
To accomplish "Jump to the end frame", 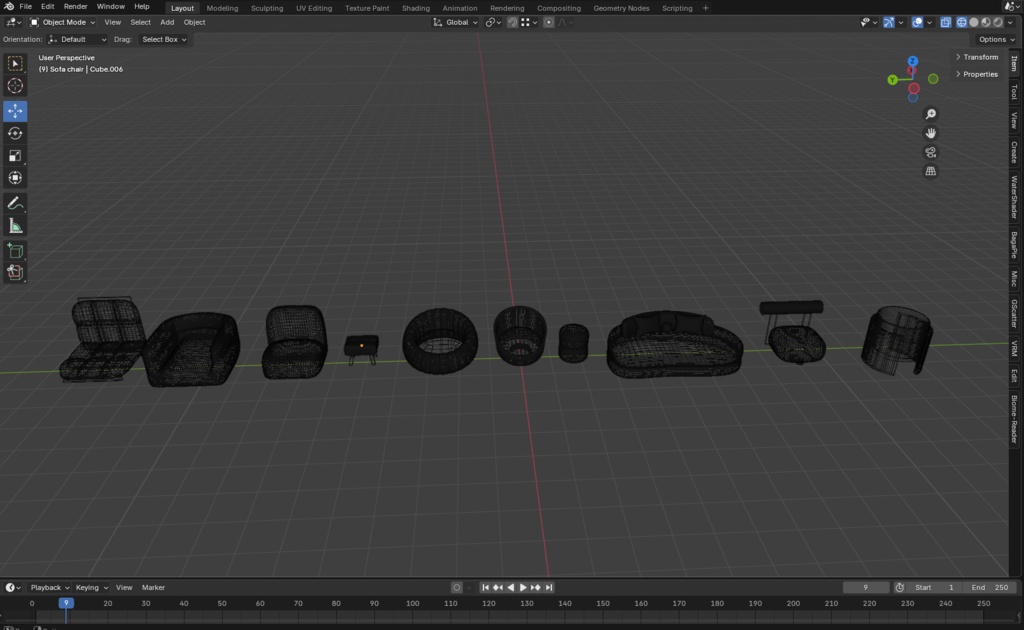I will pos(549,588).
